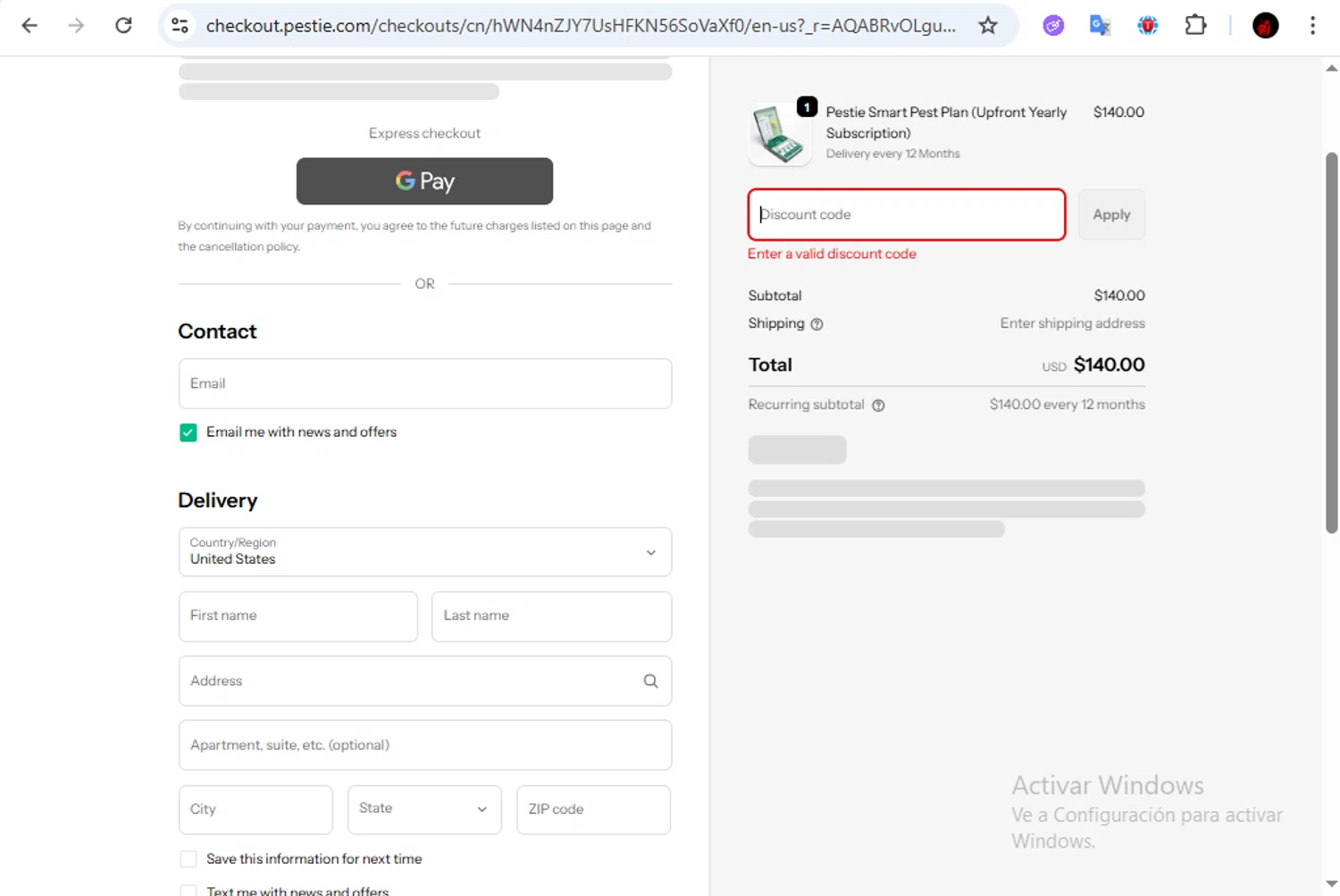This screenshot has width=1340, height=896.
Task: Open the Google Translate extension icon
Action: [x=1100, y=26]
